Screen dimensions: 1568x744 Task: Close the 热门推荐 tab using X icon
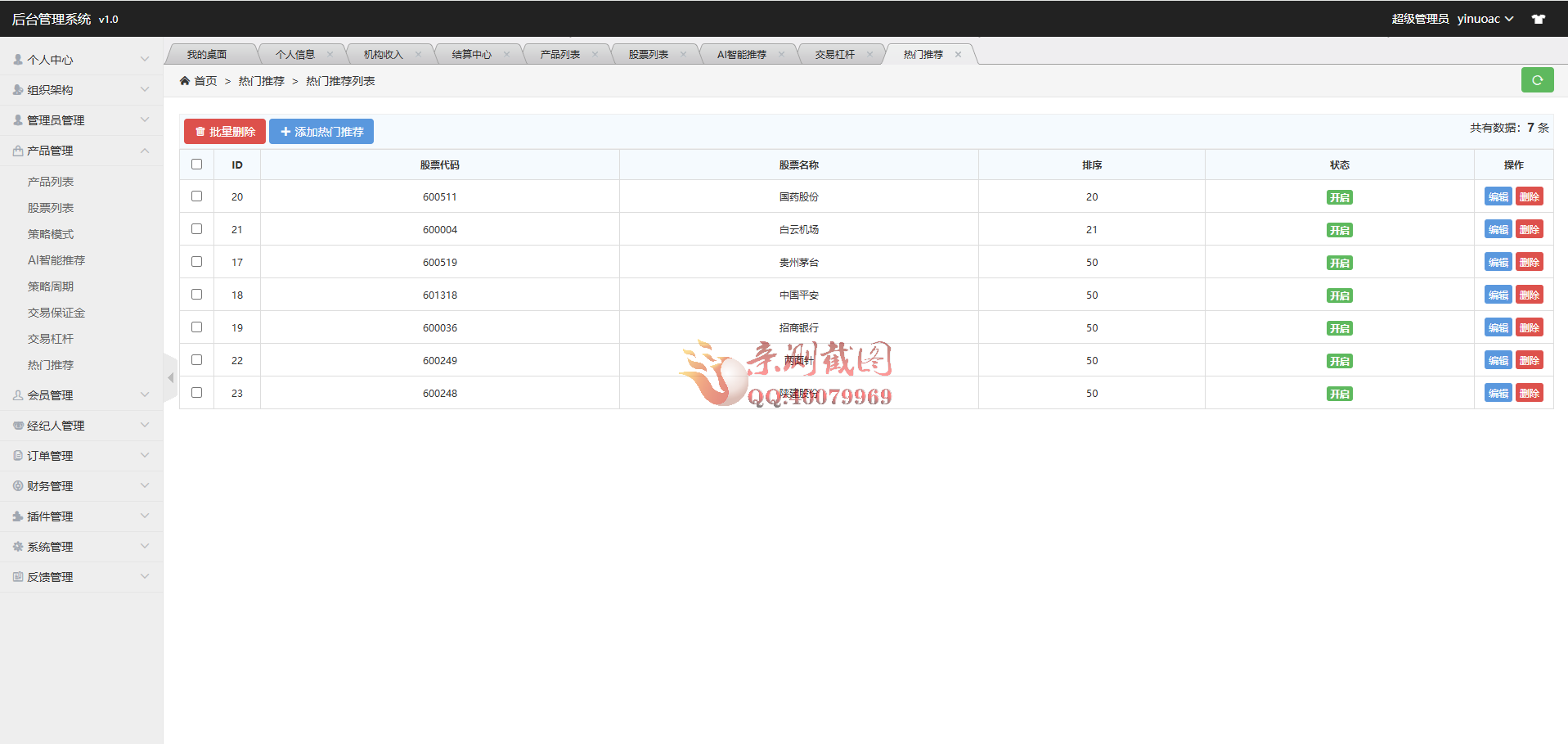point(958,55)
